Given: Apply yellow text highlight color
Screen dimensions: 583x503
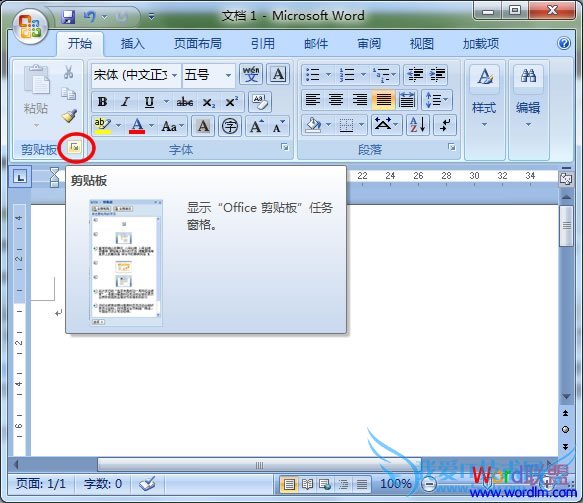Looking at the screenshot, I should tap(102, 126).
